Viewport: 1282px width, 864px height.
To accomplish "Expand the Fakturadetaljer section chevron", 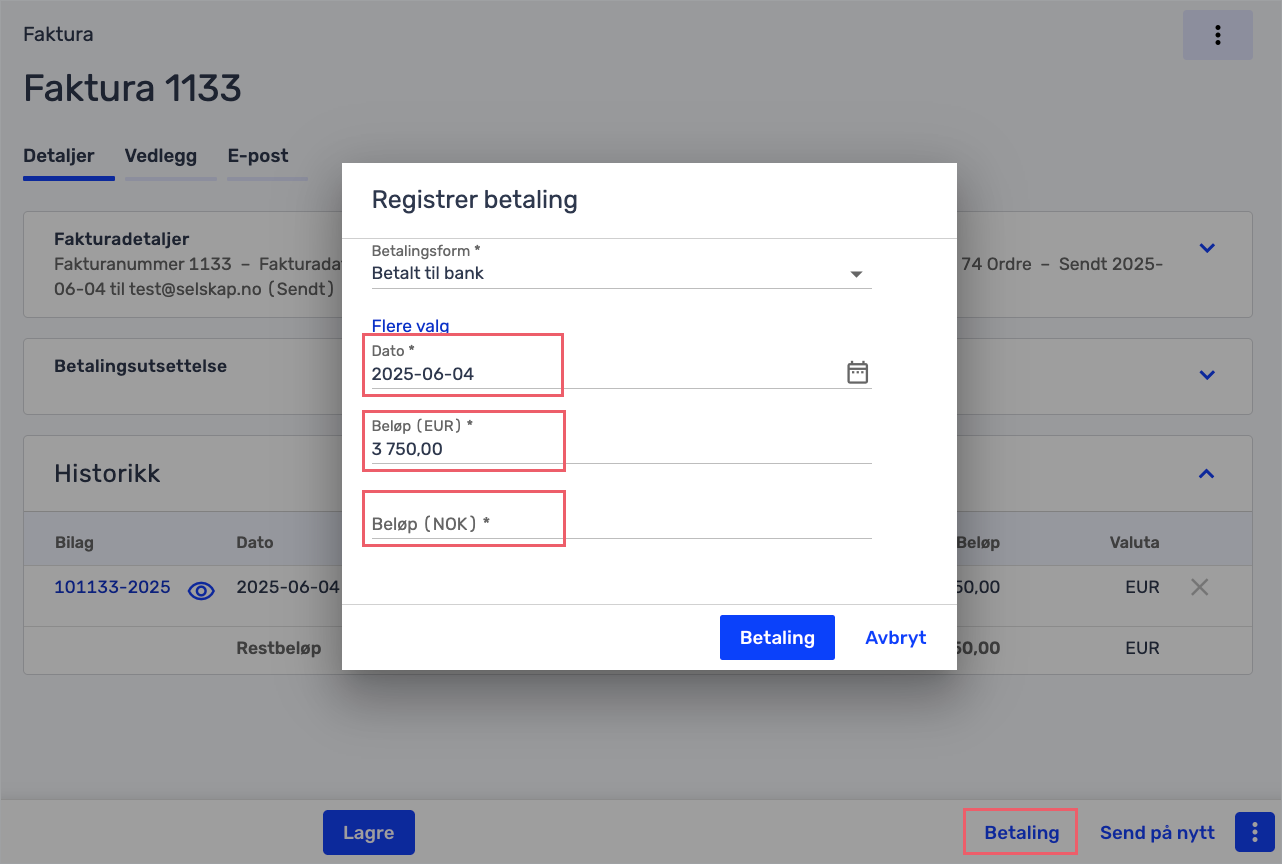I will [1207, 248].
